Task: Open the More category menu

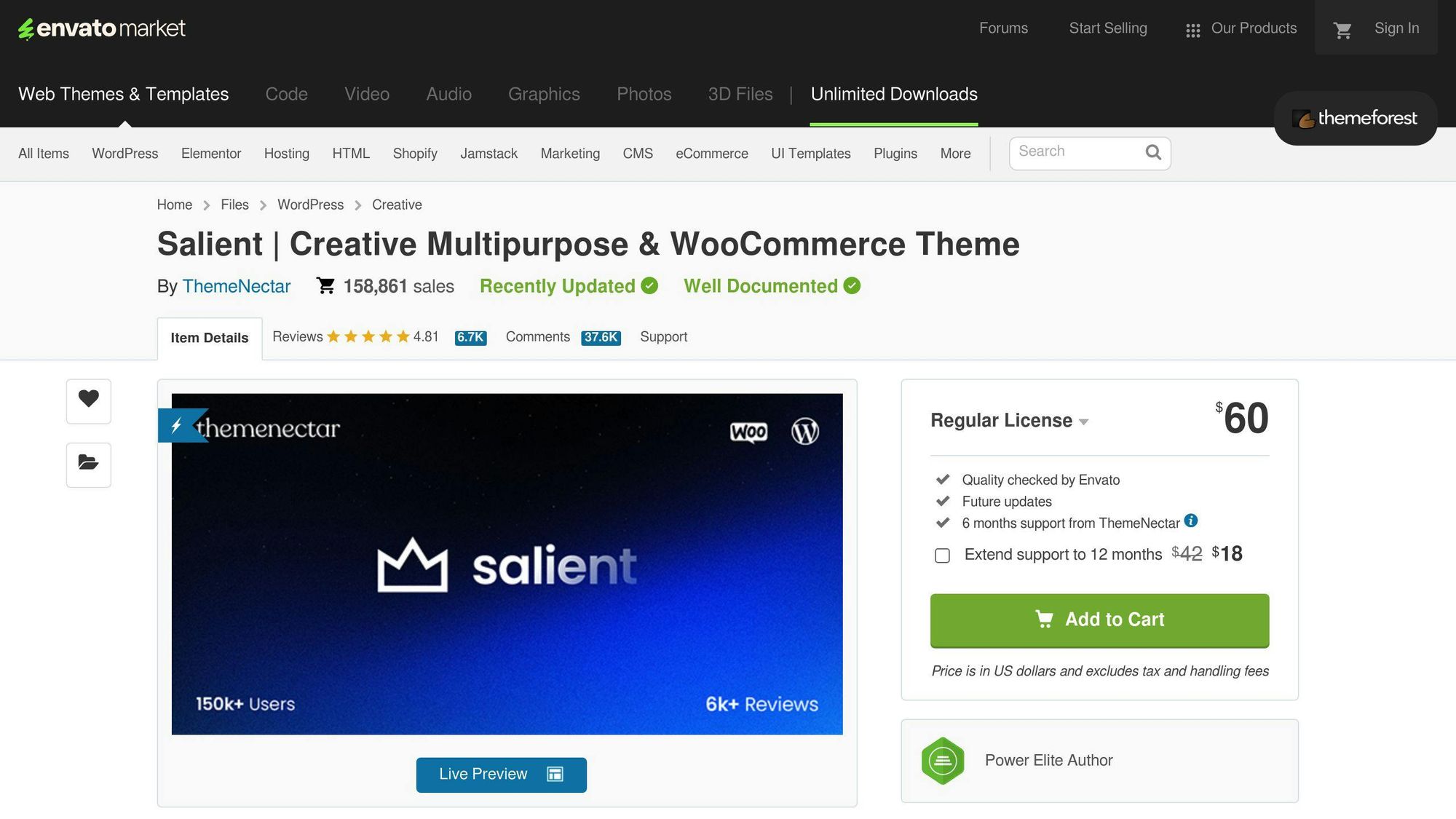Action: tap(955, 154)
